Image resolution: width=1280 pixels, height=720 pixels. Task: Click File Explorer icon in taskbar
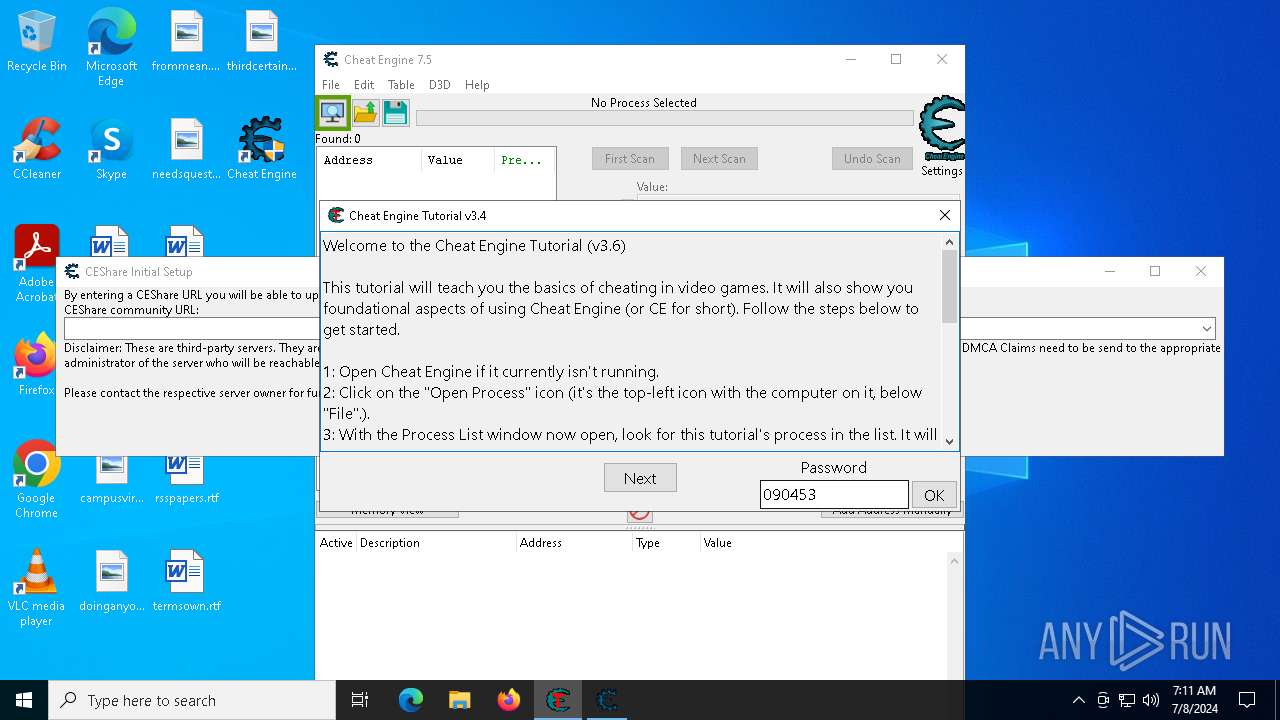pyautogui.click(x=459, y=700)
